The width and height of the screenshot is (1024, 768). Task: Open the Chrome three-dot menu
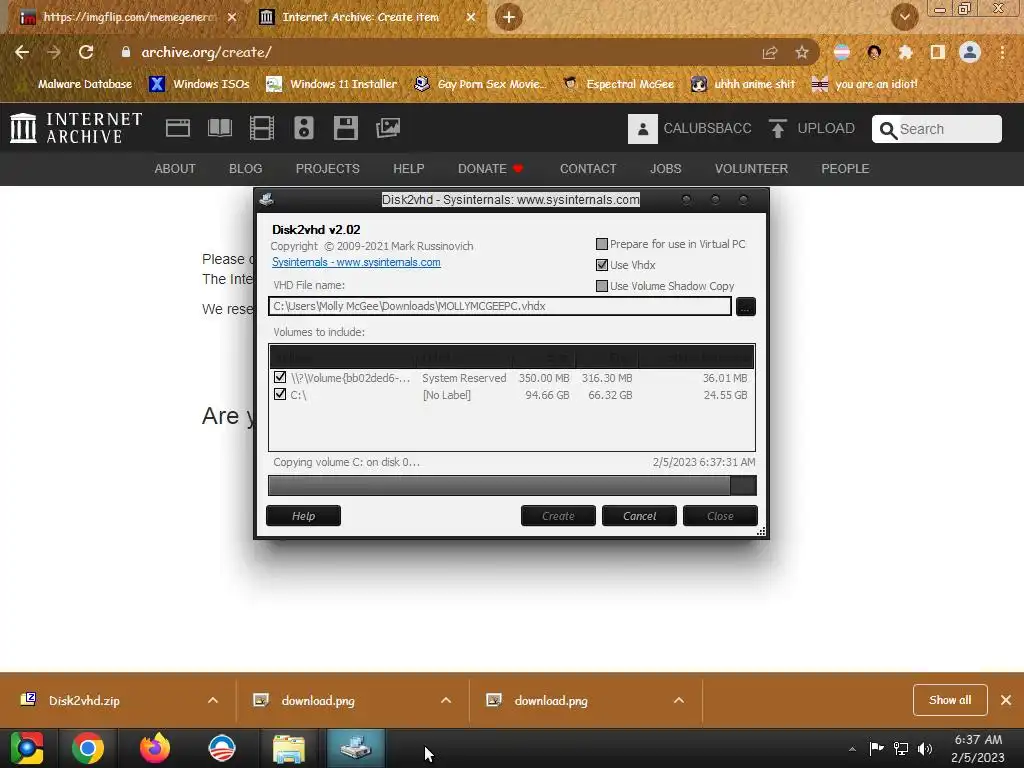click(1002, 52)
